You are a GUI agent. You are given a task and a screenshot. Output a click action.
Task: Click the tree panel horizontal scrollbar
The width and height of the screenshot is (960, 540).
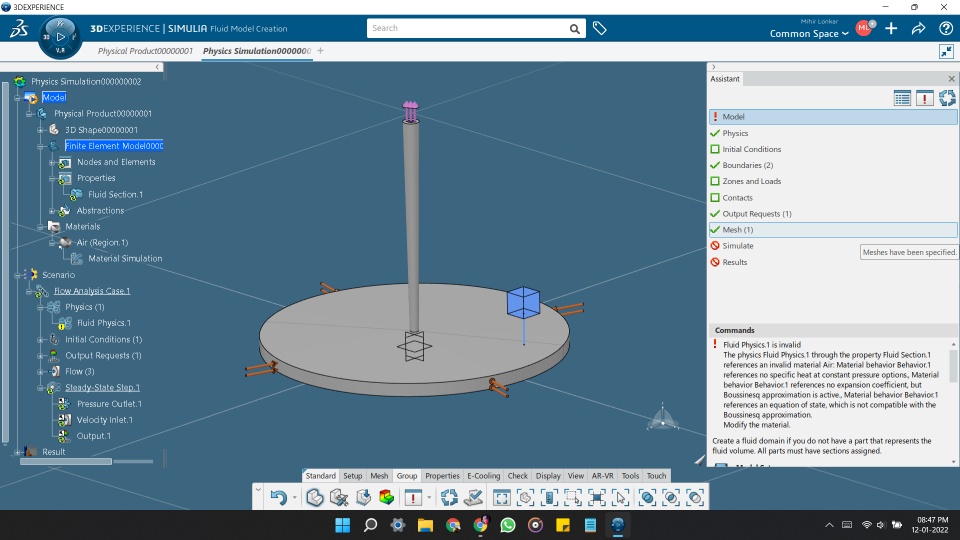pyautogui.click(x=66, y=462)
